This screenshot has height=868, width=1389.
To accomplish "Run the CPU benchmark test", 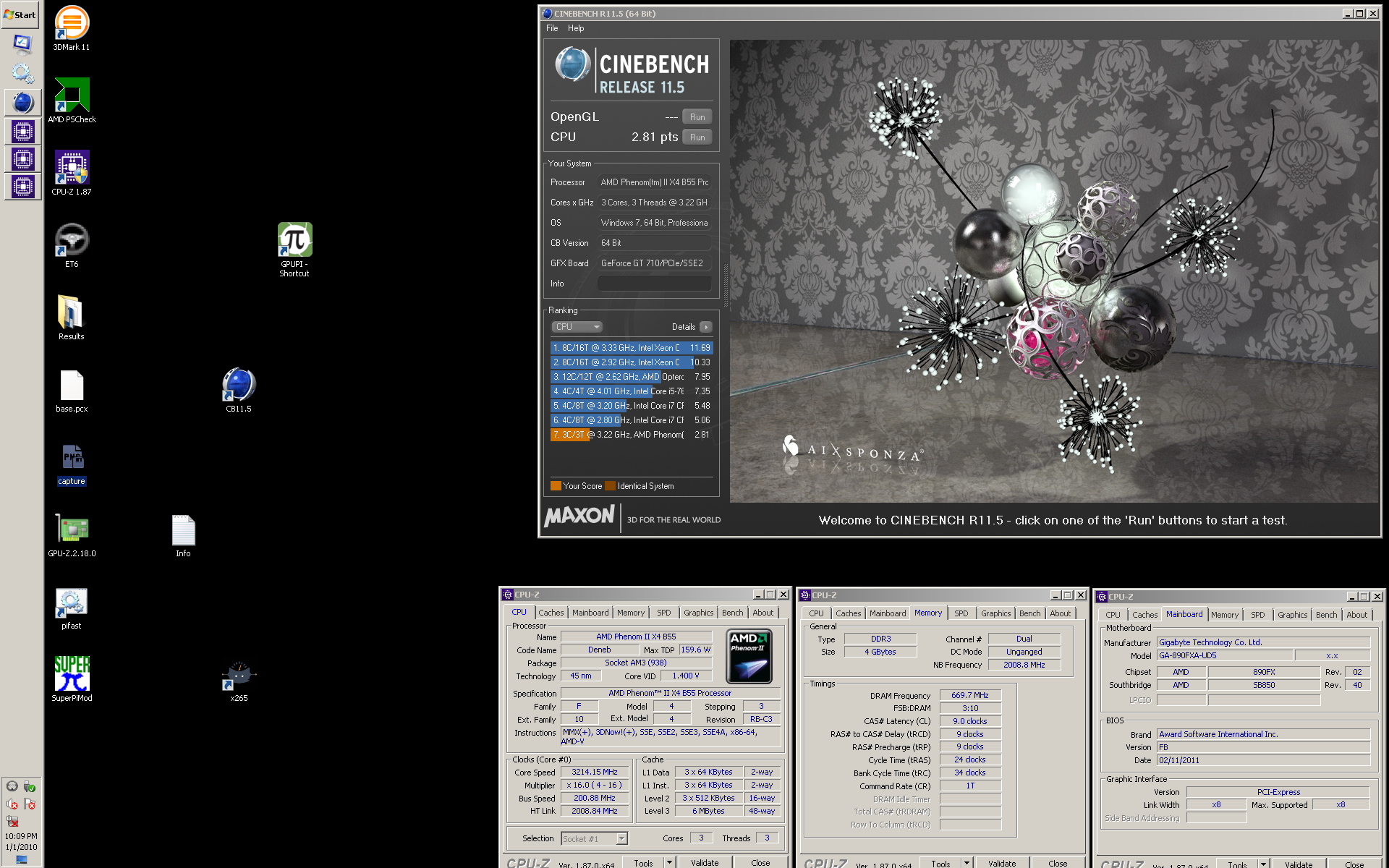I will click(x=697, y=137).
